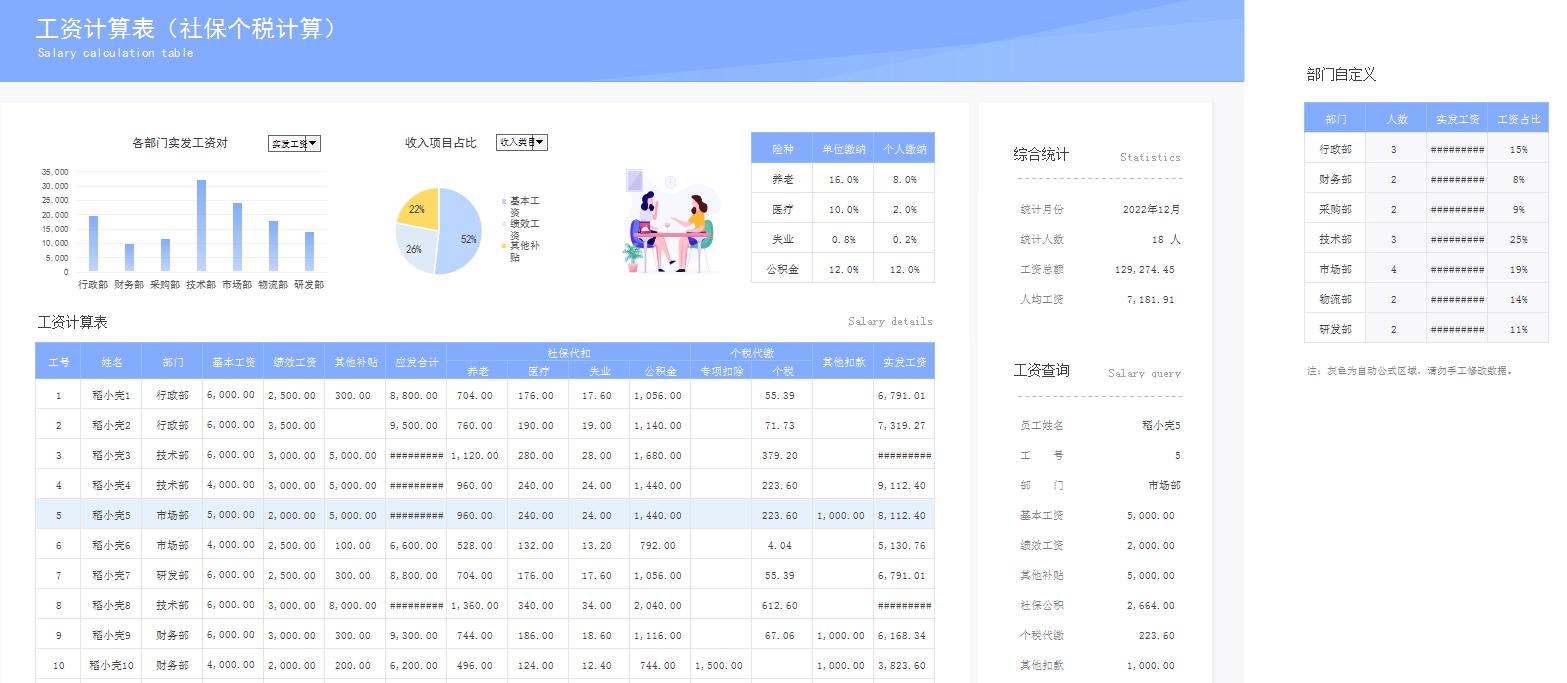Open the 实发工资 filter dropdown above bar chart
1567x683 pixels.
(x=294, y=143)
